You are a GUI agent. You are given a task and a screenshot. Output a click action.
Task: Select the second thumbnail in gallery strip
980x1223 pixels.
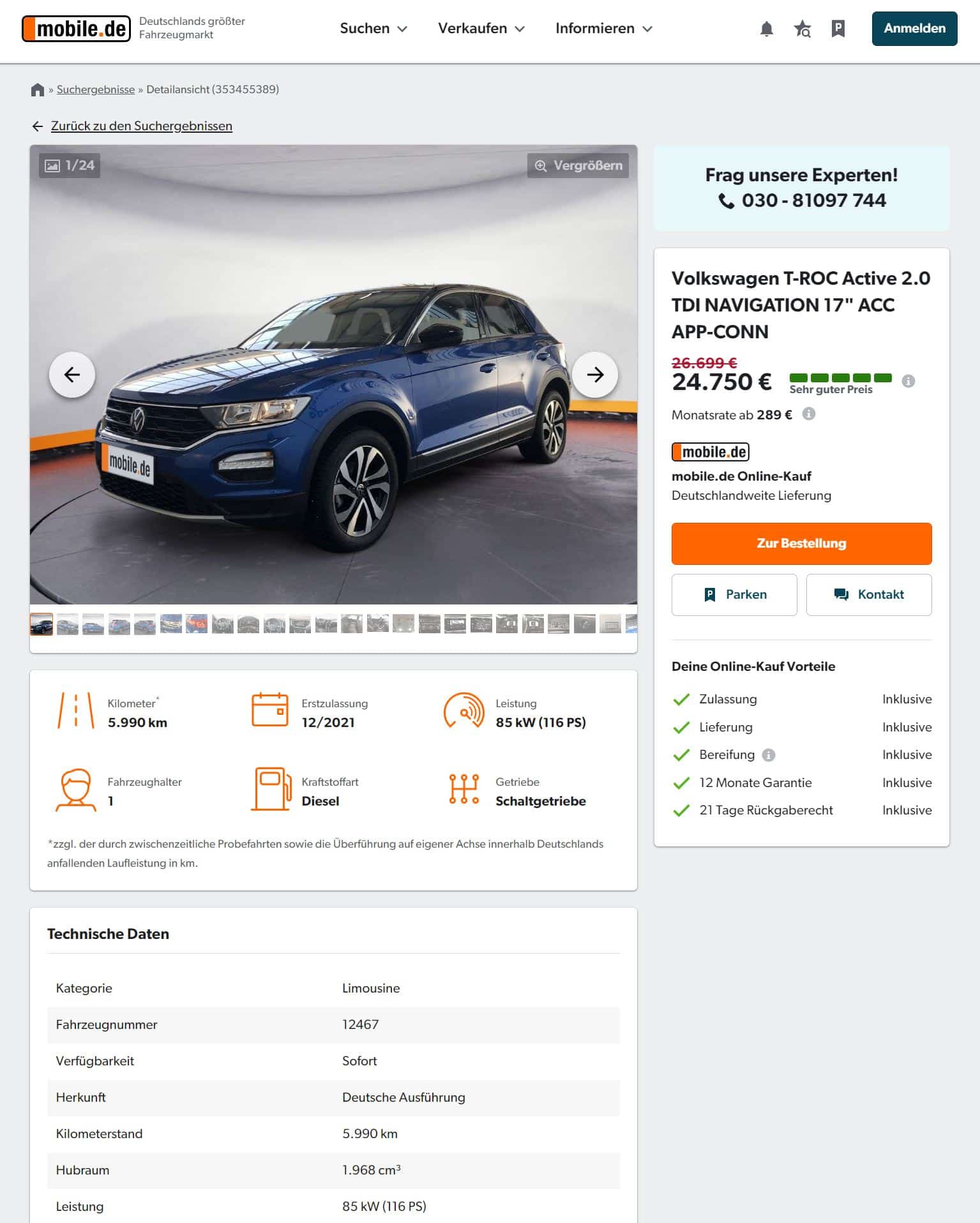tap(68, 624)
